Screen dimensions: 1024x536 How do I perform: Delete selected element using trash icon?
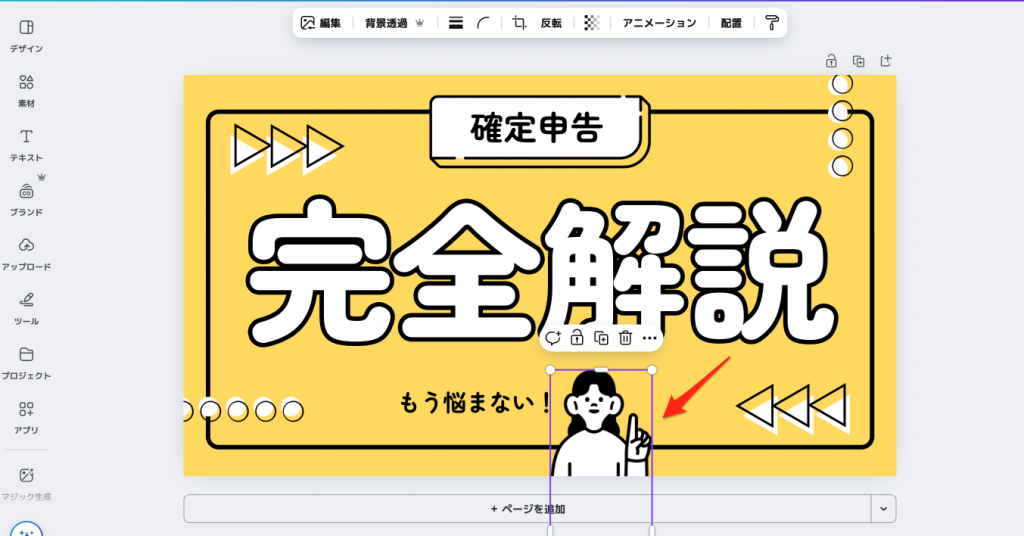click(x=625, y=338)
